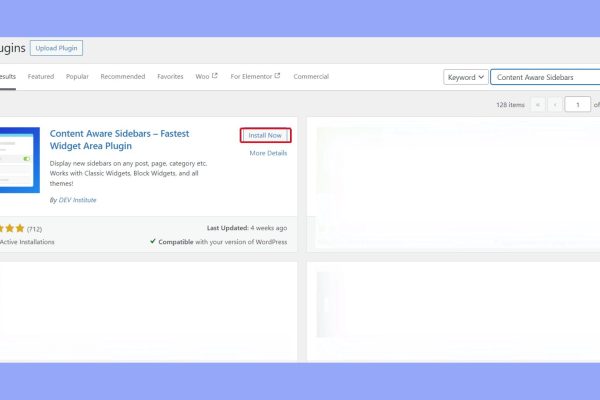600x400 pixels.
Task: Click the previous page arrow button
Action: tap(555, 104)
